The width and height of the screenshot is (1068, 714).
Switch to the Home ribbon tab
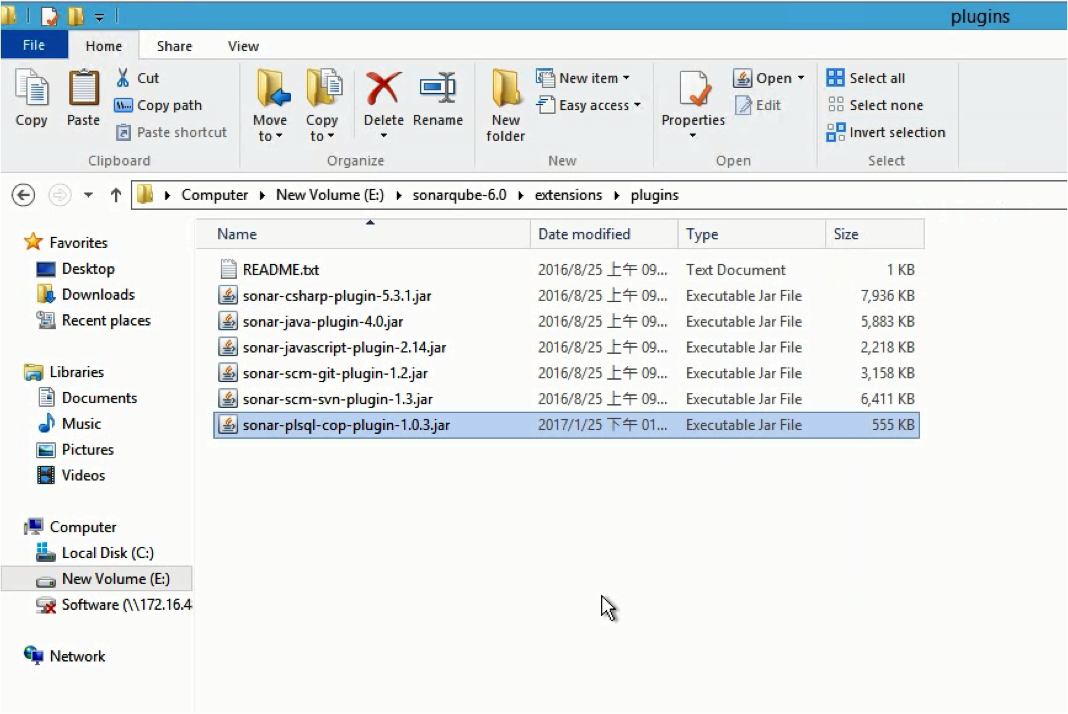(104, 46)
